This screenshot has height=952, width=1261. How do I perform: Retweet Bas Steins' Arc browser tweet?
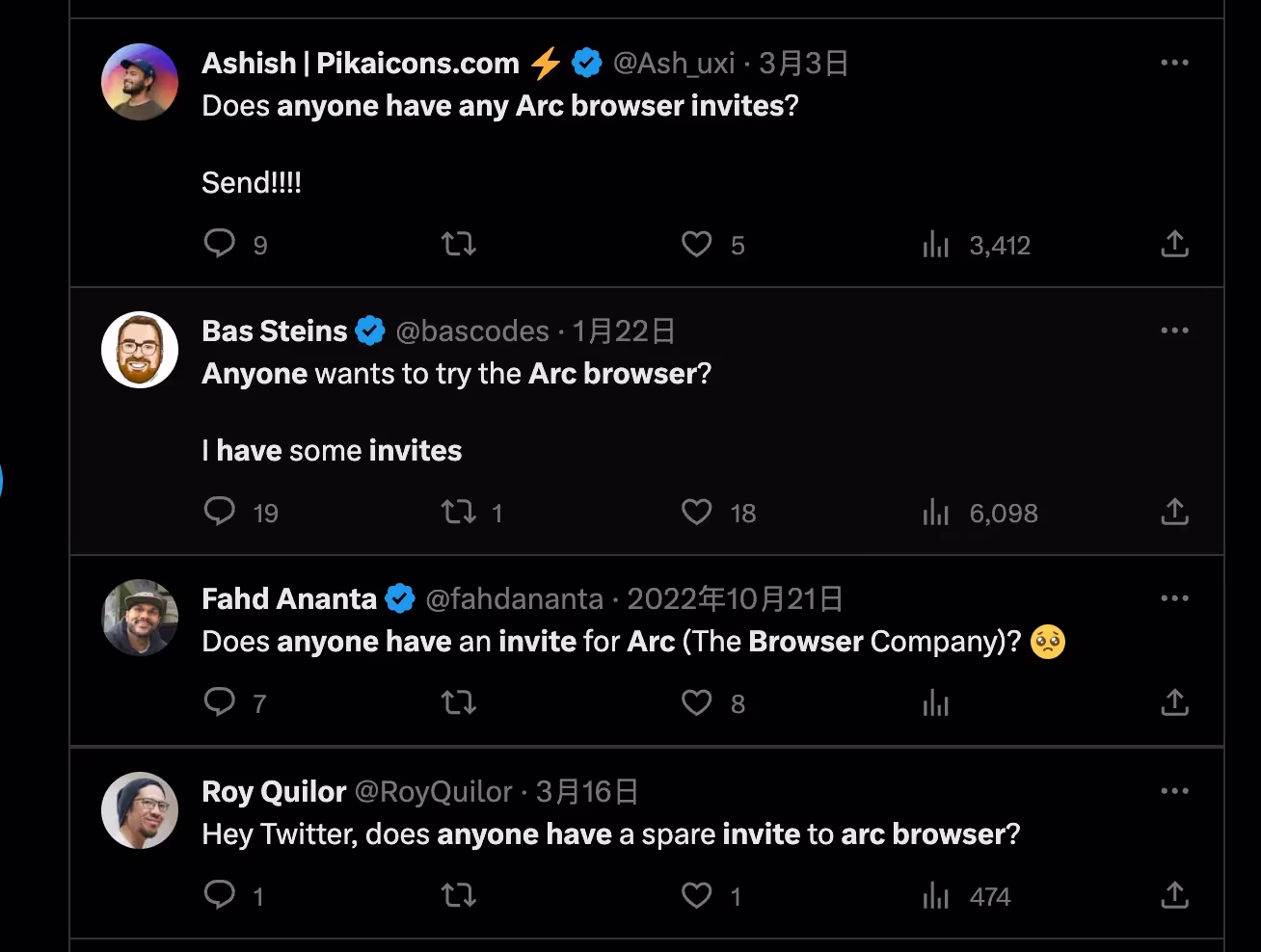(x=459, y=511)
